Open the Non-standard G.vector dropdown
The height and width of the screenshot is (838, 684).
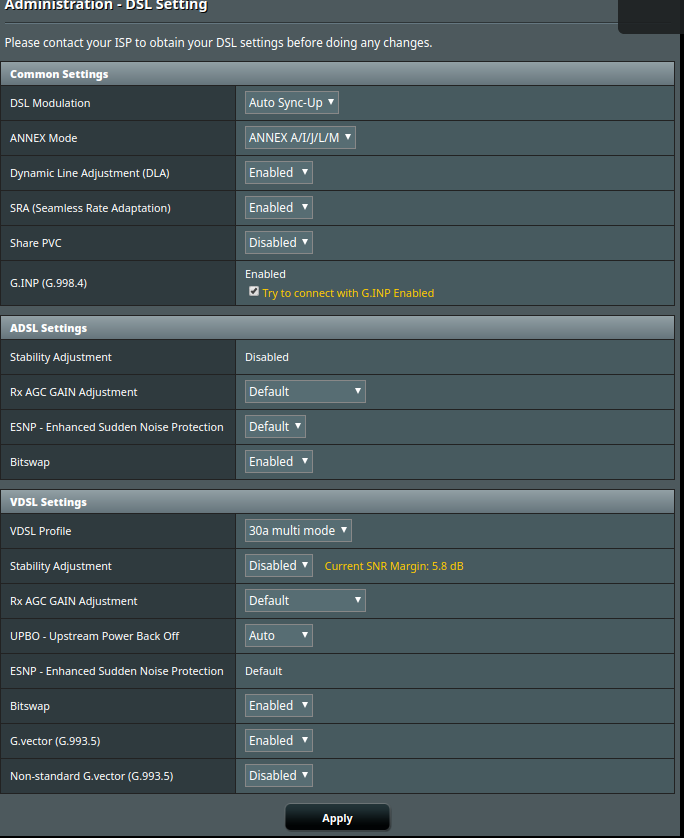click(x=279, y=776)
